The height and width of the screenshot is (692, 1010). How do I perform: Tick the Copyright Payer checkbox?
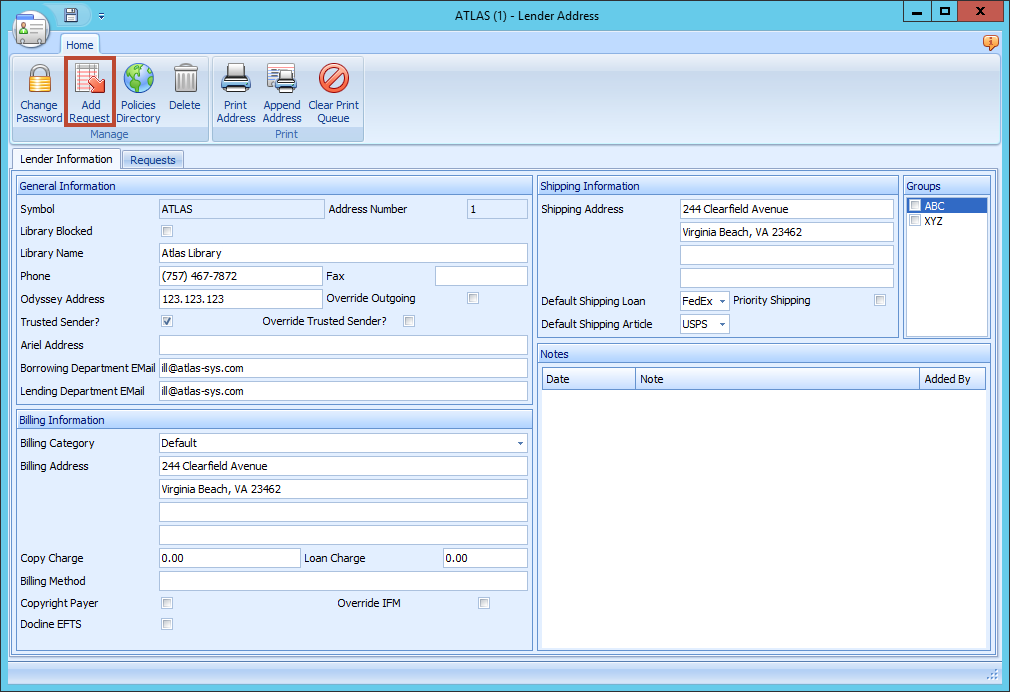(167, 603)
